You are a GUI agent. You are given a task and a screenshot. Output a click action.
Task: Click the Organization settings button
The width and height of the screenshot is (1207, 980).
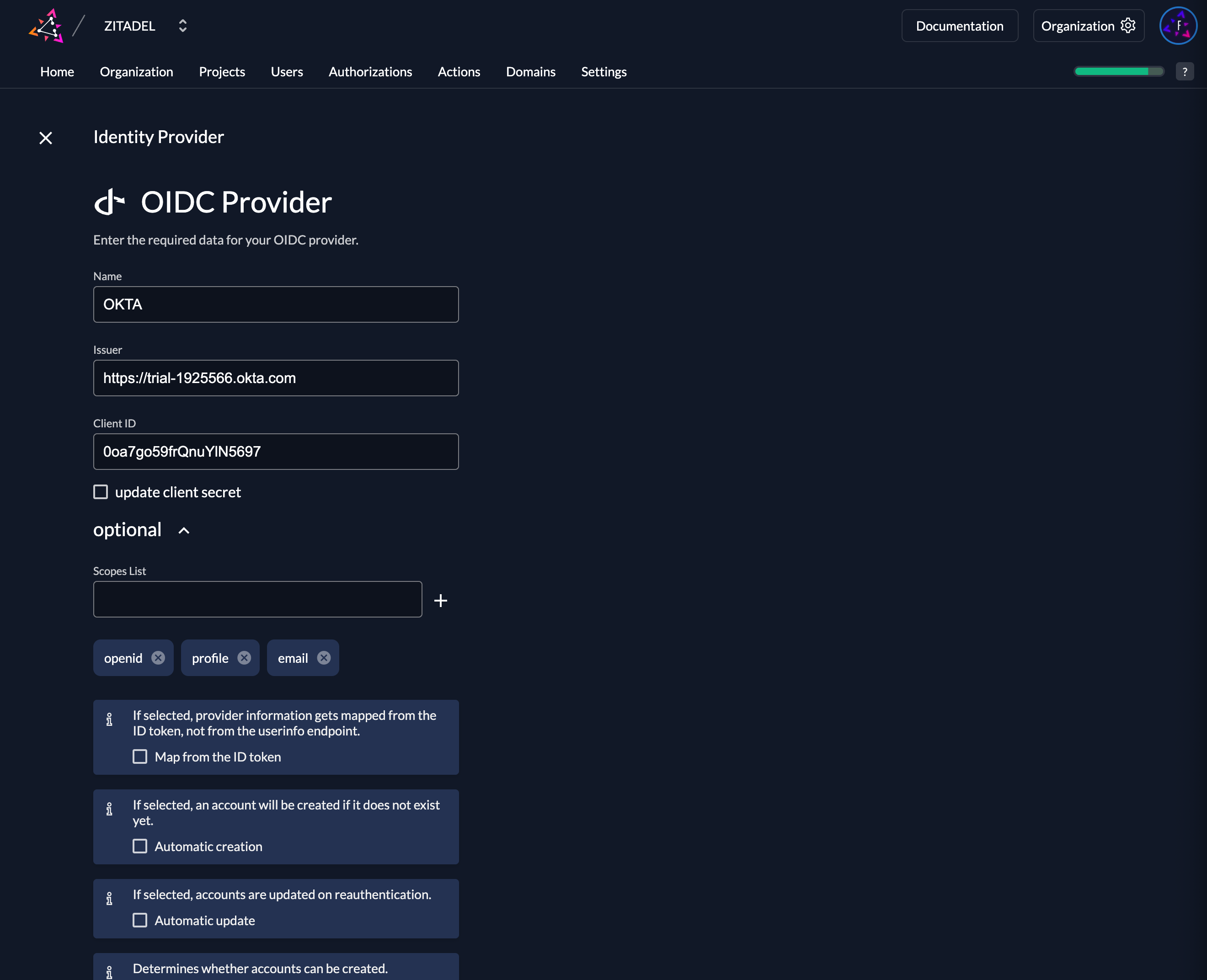pos(1088,26)
